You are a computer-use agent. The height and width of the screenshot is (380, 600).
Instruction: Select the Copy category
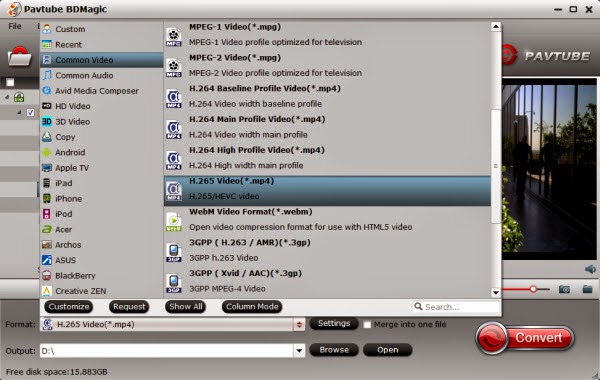[101, 137]
